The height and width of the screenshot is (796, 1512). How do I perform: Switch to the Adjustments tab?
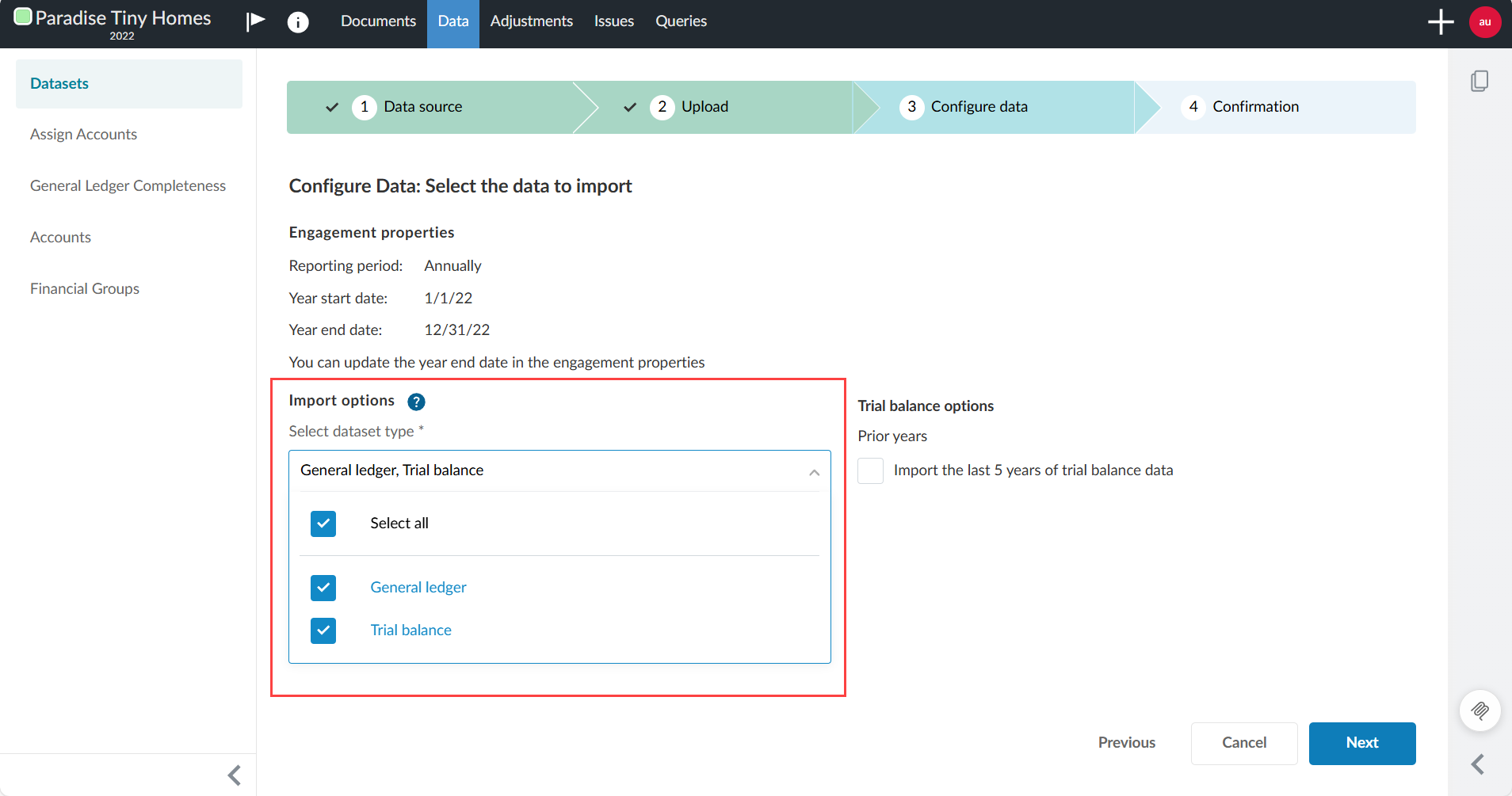click(531, 21)
